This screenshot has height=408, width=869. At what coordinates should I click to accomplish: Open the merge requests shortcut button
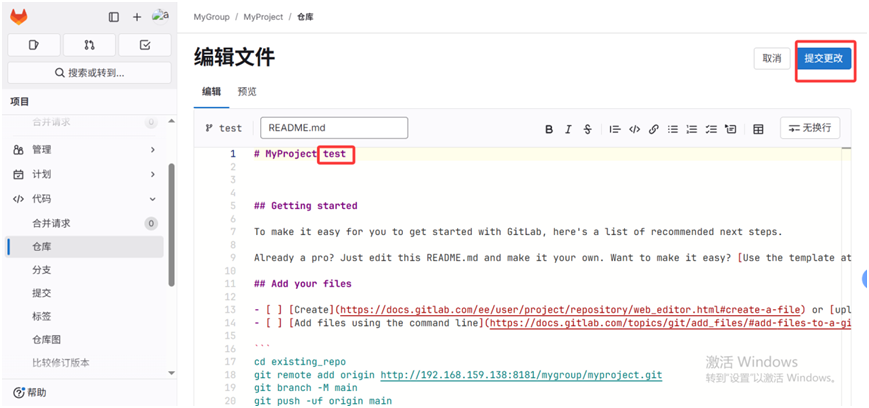tap(89, 45)
